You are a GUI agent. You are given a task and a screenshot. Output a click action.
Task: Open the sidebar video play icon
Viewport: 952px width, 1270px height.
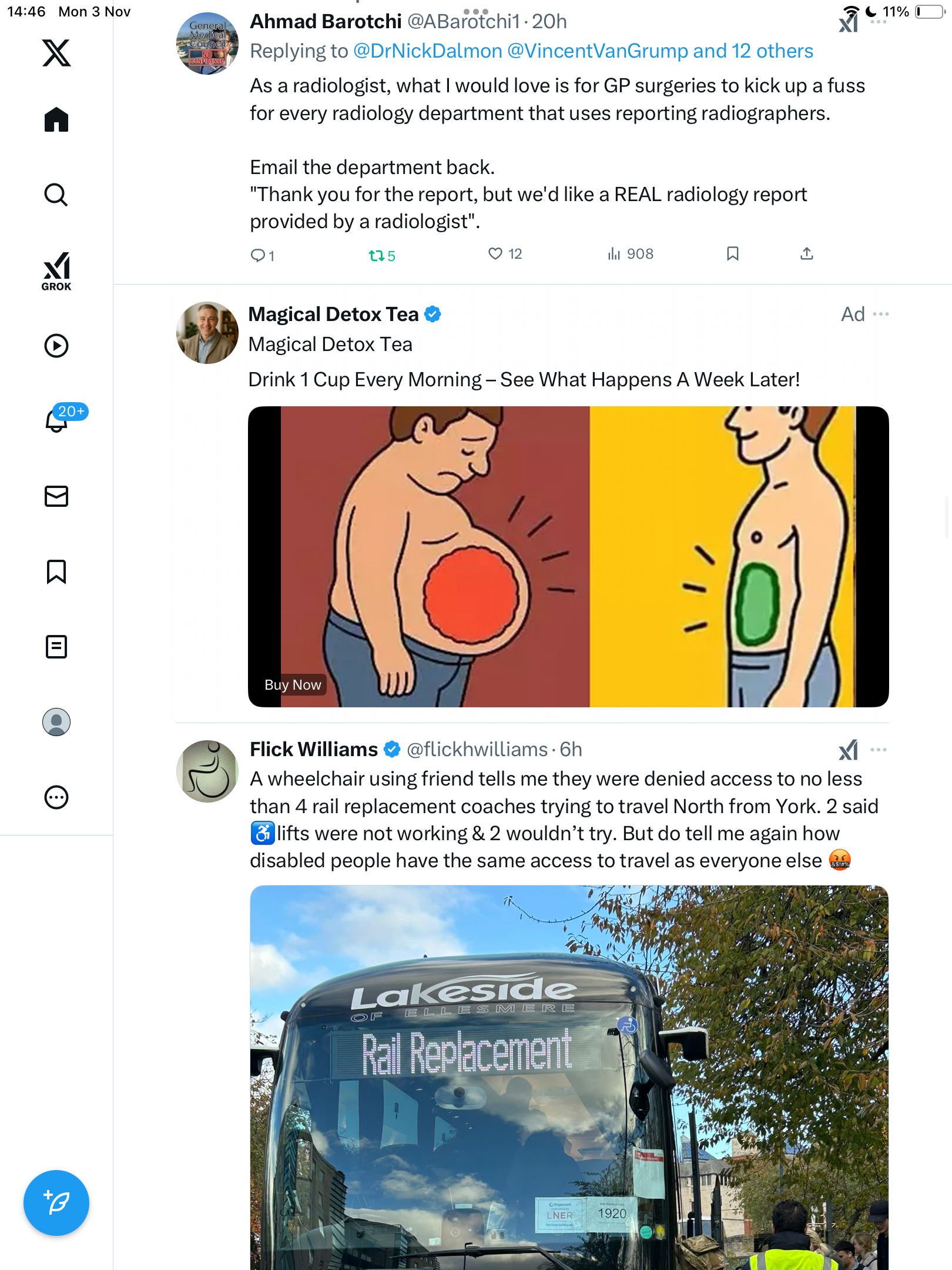coord(56,346)
